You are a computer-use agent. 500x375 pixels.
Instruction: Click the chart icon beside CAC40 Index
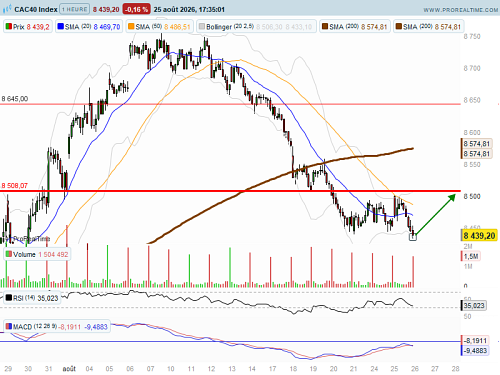click(7, 9)
